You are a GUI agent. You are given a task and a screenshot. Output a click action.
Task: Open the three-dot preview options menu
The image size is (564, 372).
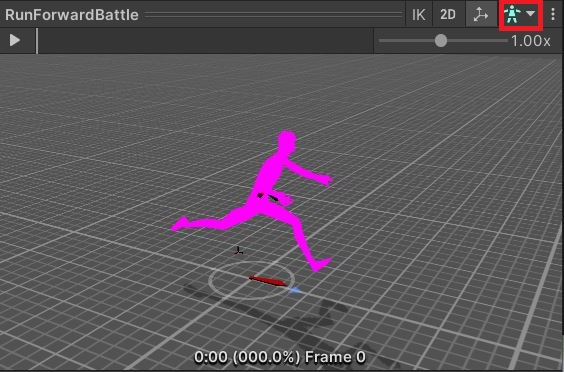[x=553, y=14]
